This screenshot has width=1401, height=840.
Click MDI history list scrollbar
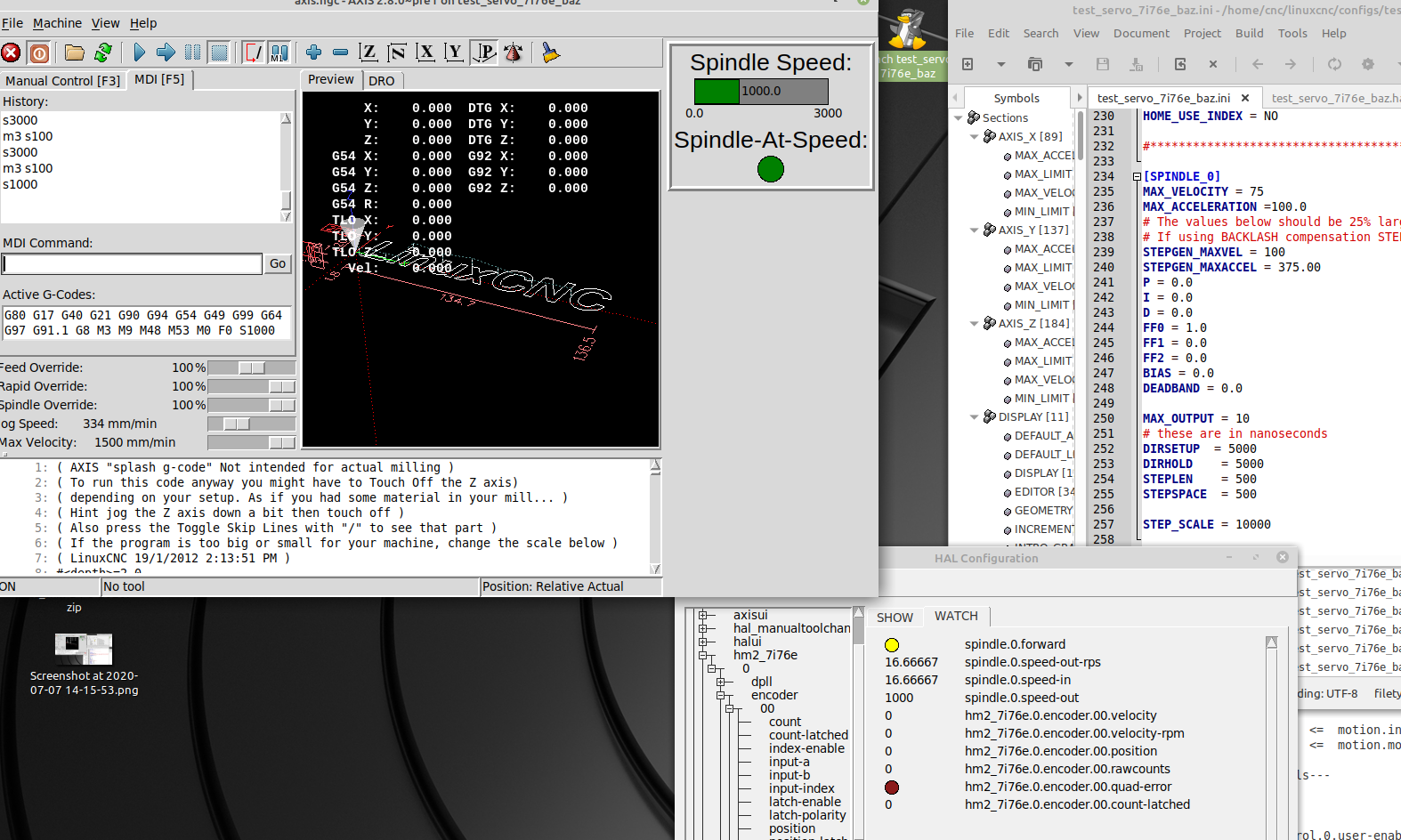pos(286,167)
